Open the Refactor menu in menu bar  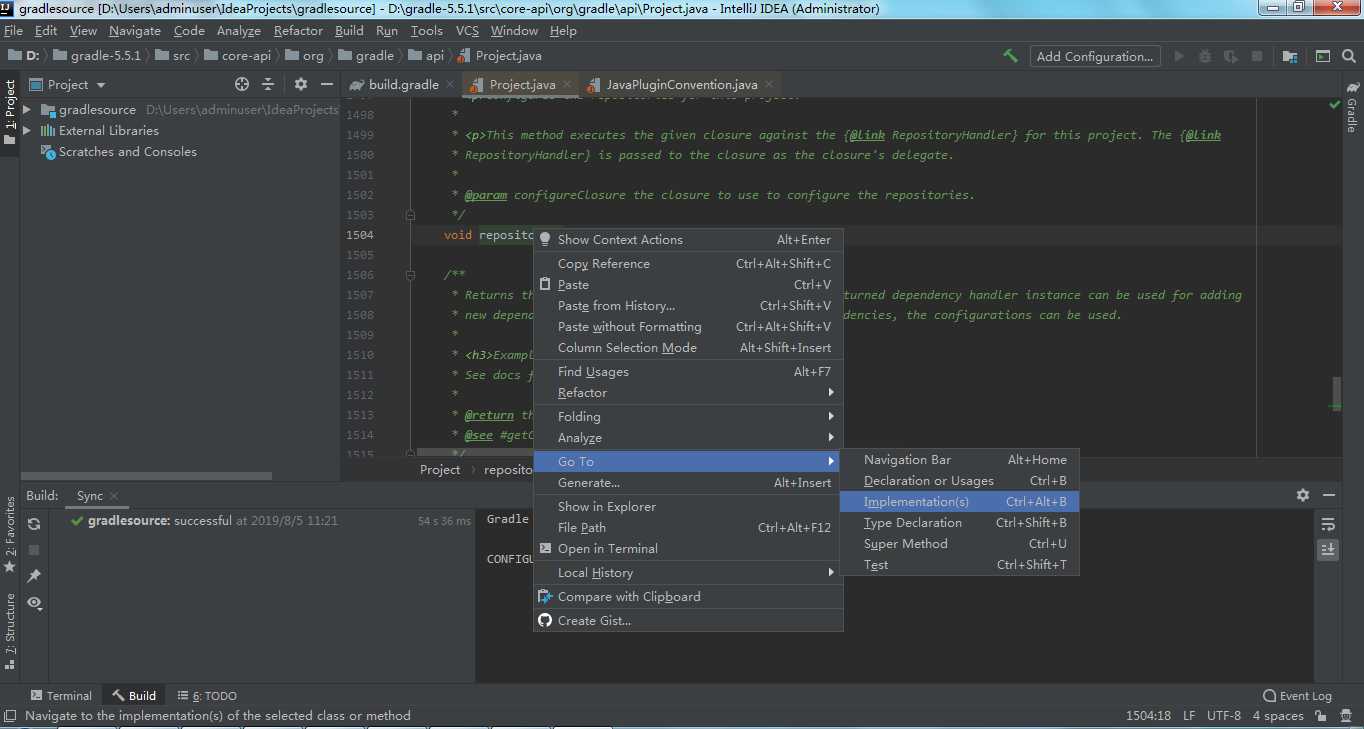tap(298, 30)
